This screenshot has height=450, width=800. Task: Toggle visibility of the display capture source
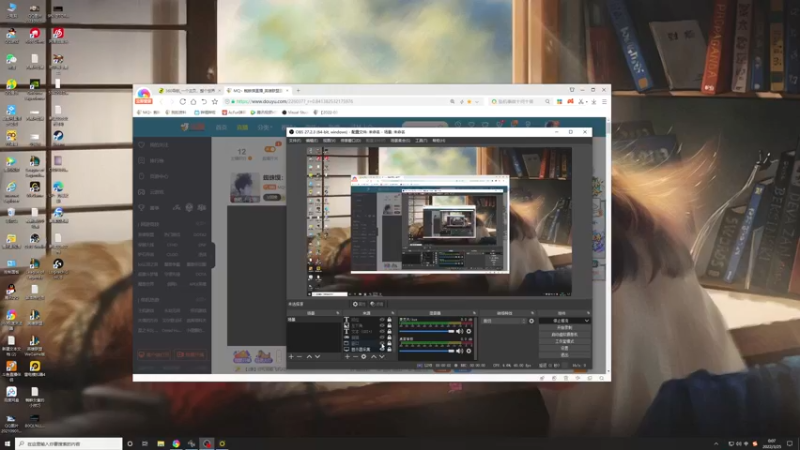(382, 349)
